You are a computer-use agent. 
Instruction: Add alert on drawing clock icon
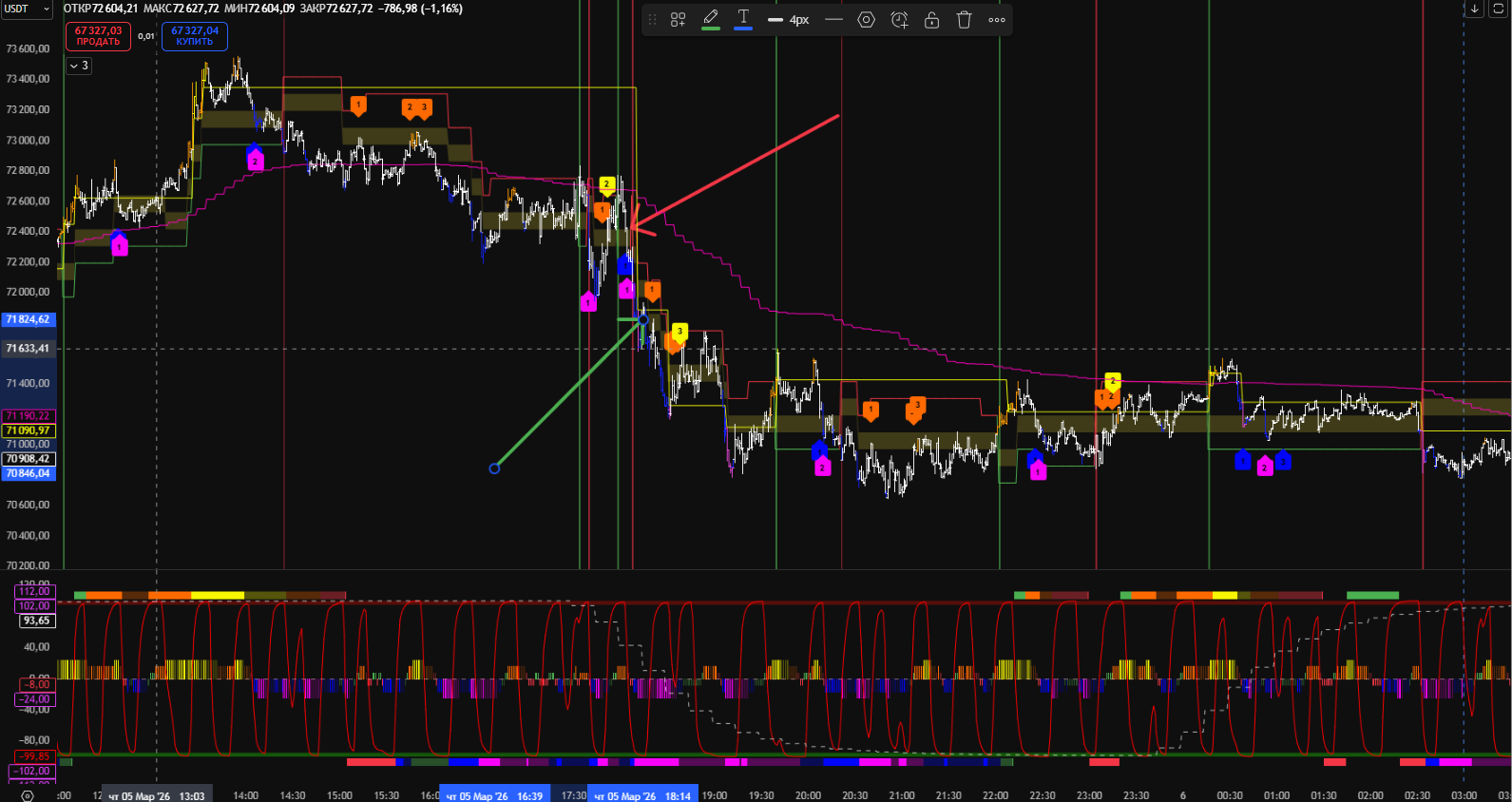click(899, 20)
